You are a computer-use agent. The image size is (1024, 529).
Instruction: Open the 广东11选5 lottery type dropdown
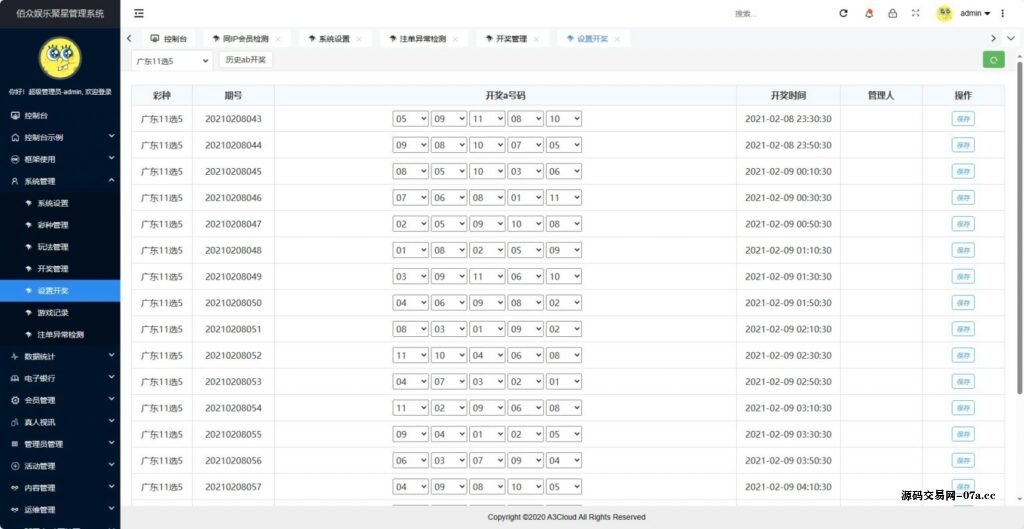[x=172, y=60]
